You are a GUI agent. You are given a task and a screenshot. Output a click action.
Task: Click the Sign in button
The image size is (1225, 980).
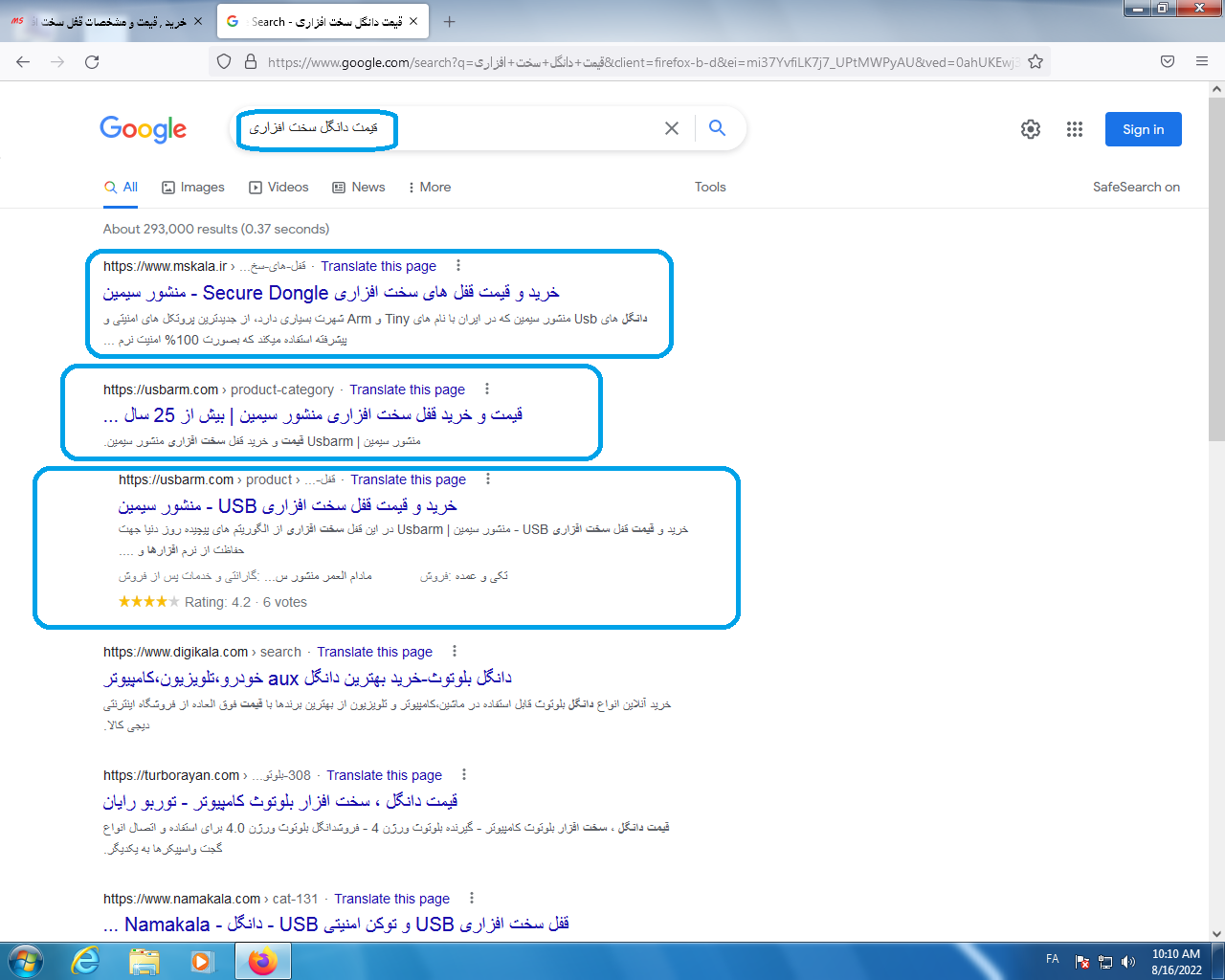click(1144, 129)
